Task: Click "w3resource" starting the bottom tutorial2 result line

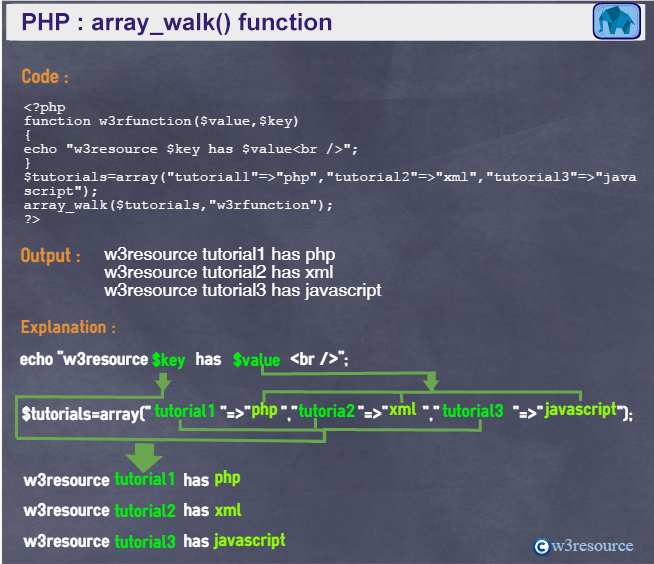Action: click(x=66, y=511)
